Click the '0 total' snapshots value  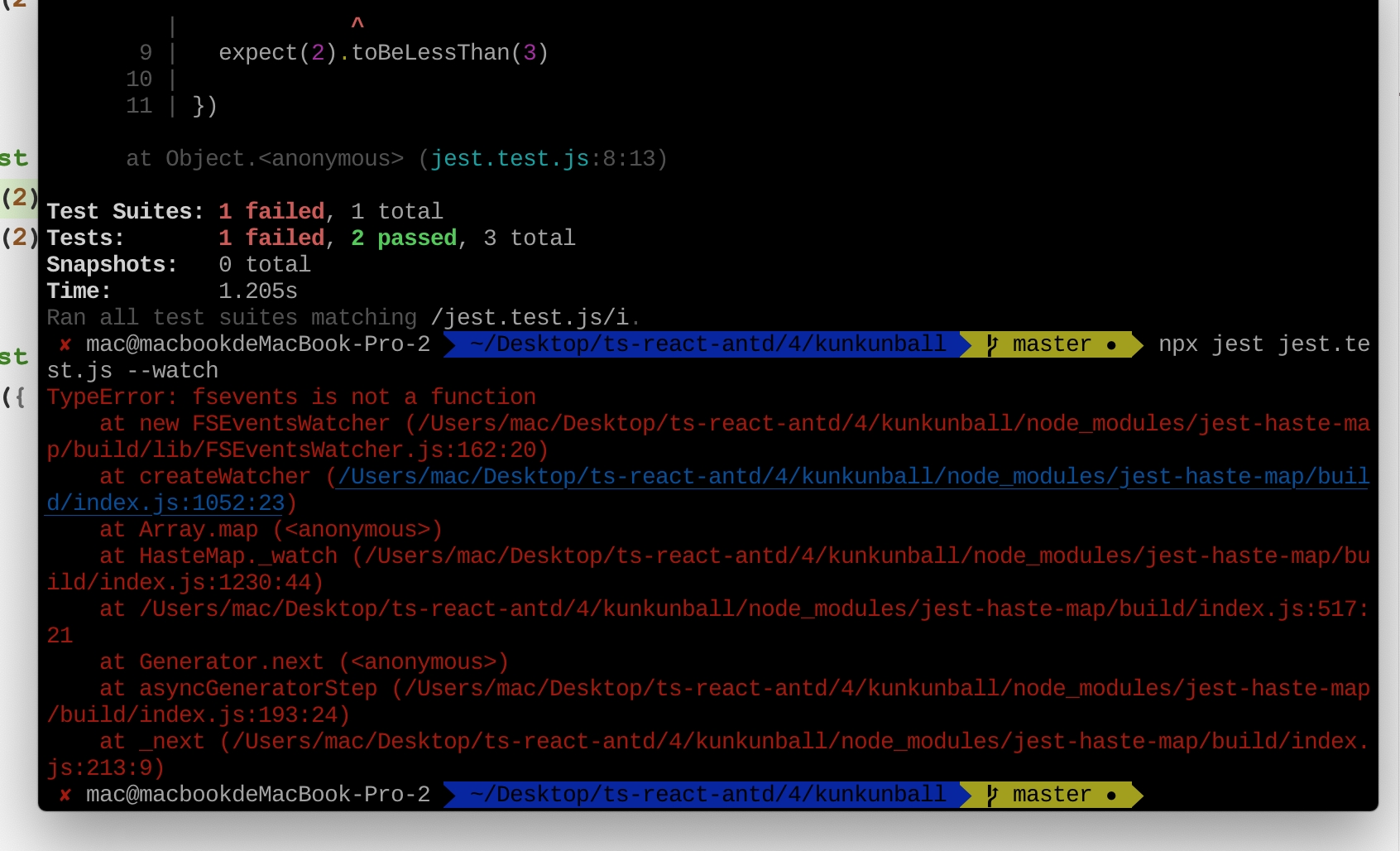click(265, 265)
